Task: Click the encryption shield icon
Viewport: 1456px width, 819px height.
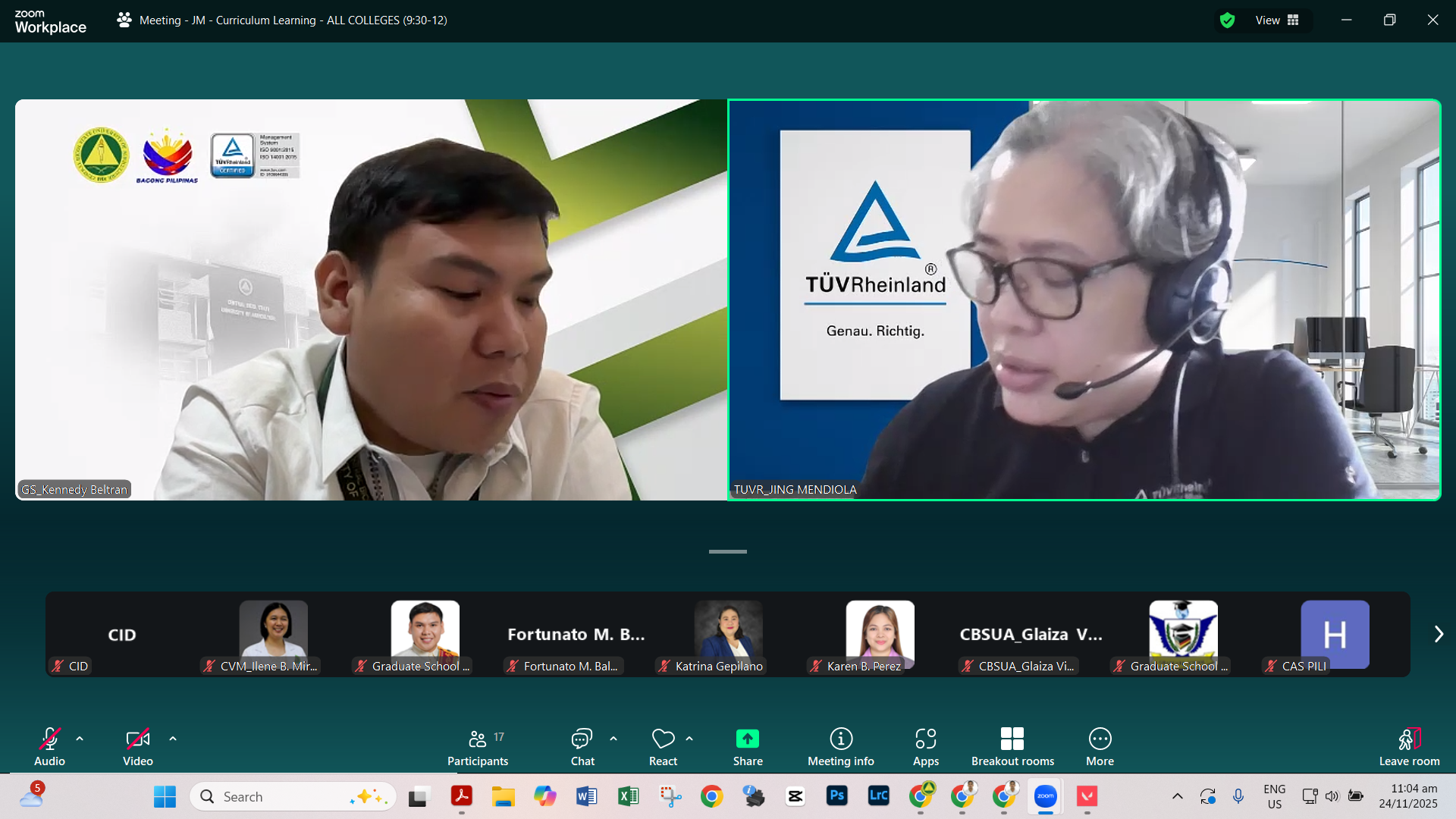Action: click(x=1227, y=20)
